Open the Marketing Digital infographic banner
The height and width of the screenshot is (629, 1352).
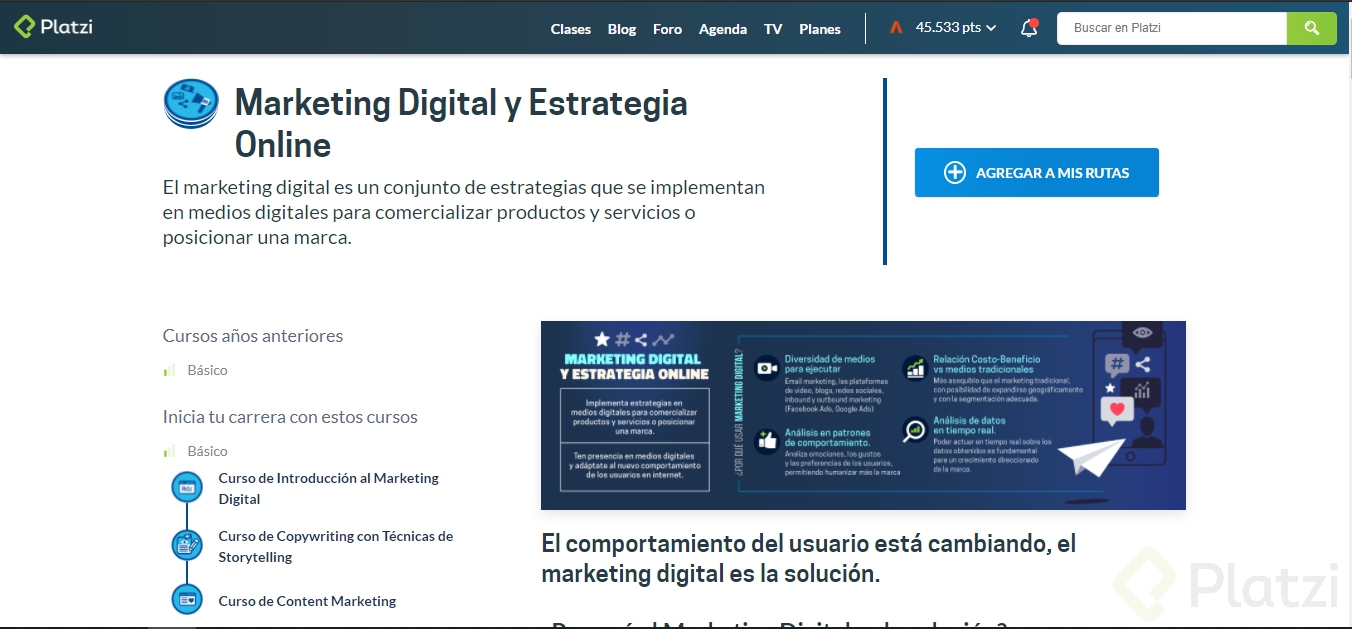point(863,415)
